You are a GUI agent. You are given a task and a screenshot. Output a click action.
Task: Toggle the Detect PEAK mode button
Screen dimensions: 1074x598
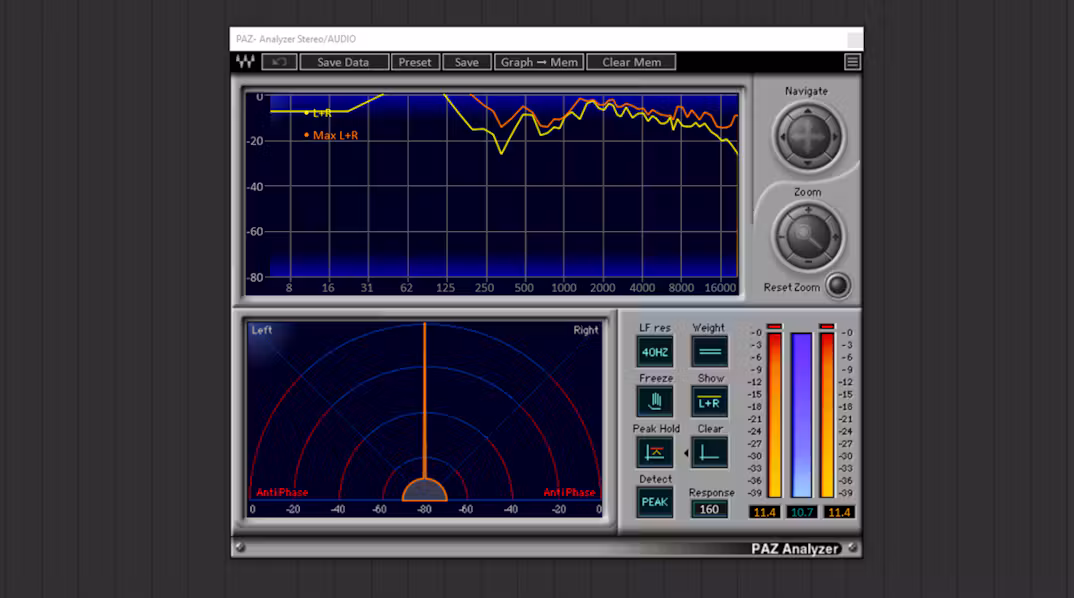pos(655,502)
